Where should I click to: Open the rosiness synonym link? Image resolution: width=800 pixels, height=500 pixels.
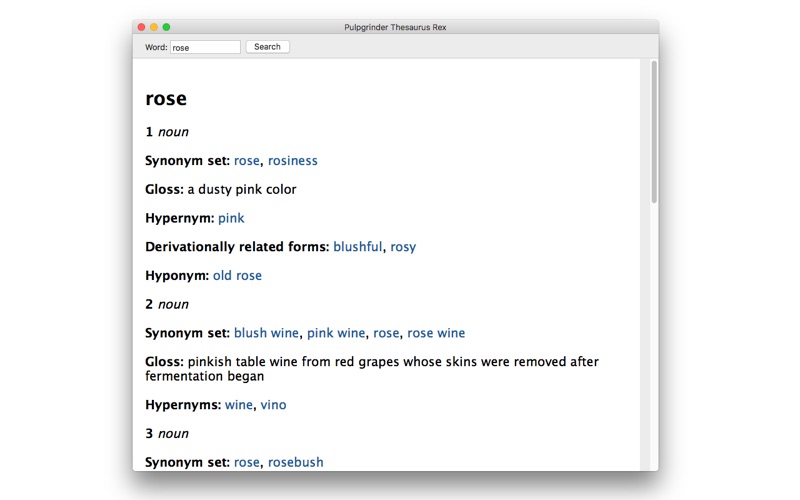[292, 161]
